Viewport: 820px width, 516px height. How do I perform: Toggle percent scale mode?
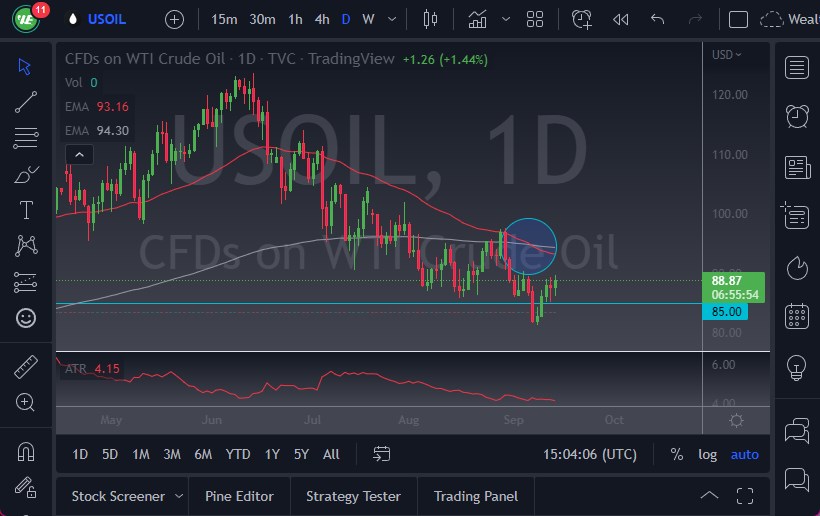pos(677,454)
